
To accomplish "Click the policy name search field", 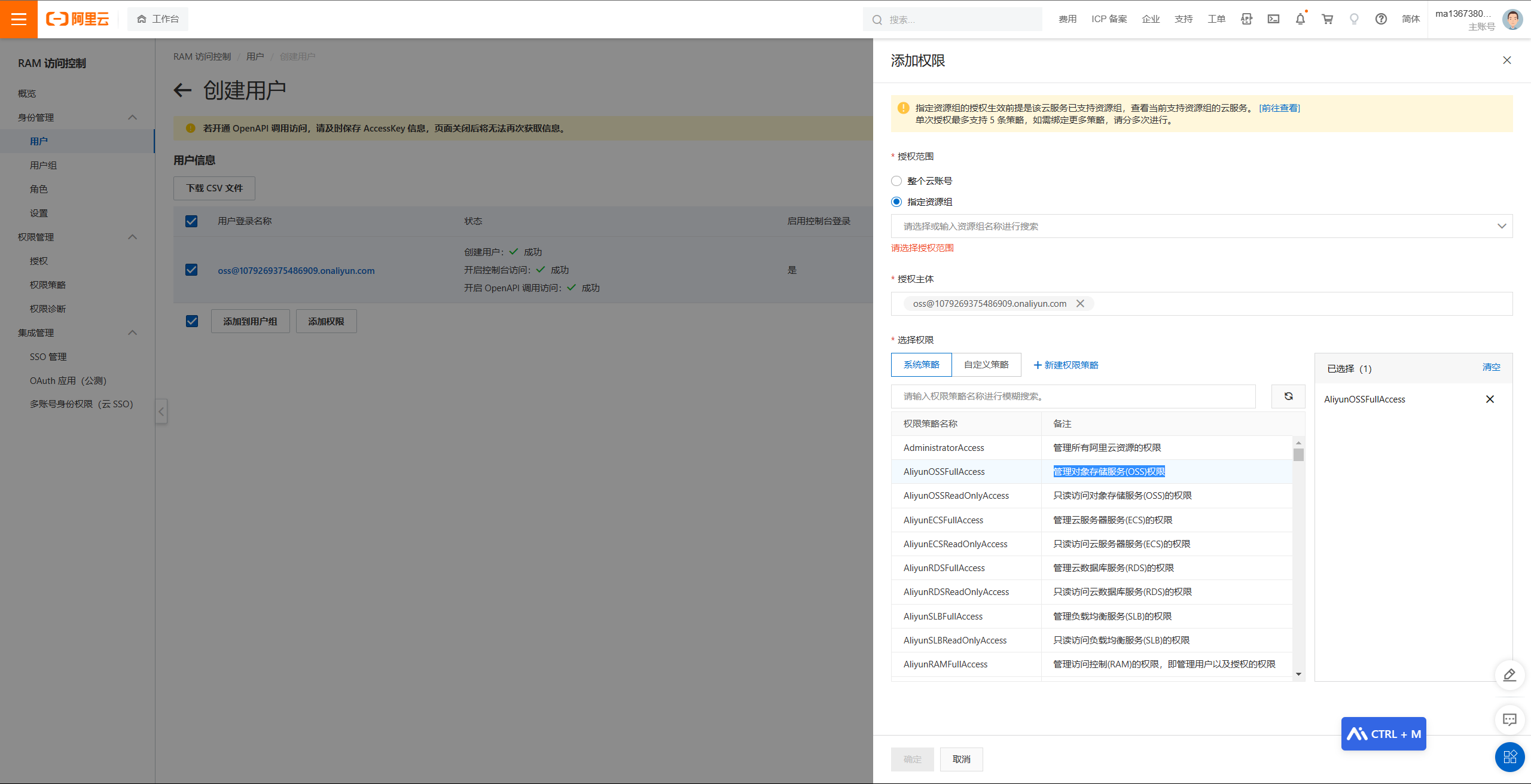I will tap(1073, 396).
